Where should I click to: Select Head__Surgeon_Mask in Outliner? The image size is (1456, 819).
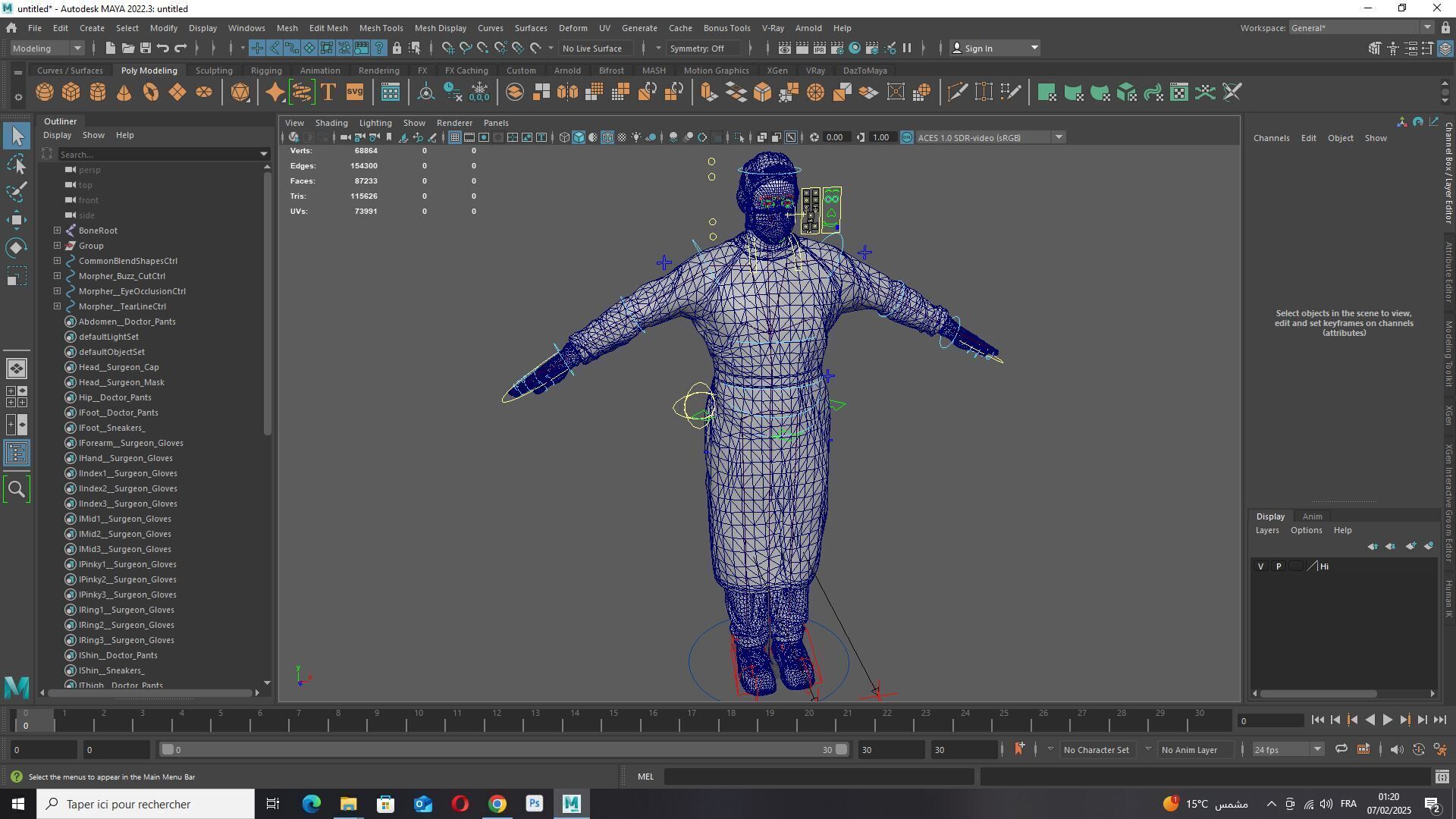tap(121, 382)
